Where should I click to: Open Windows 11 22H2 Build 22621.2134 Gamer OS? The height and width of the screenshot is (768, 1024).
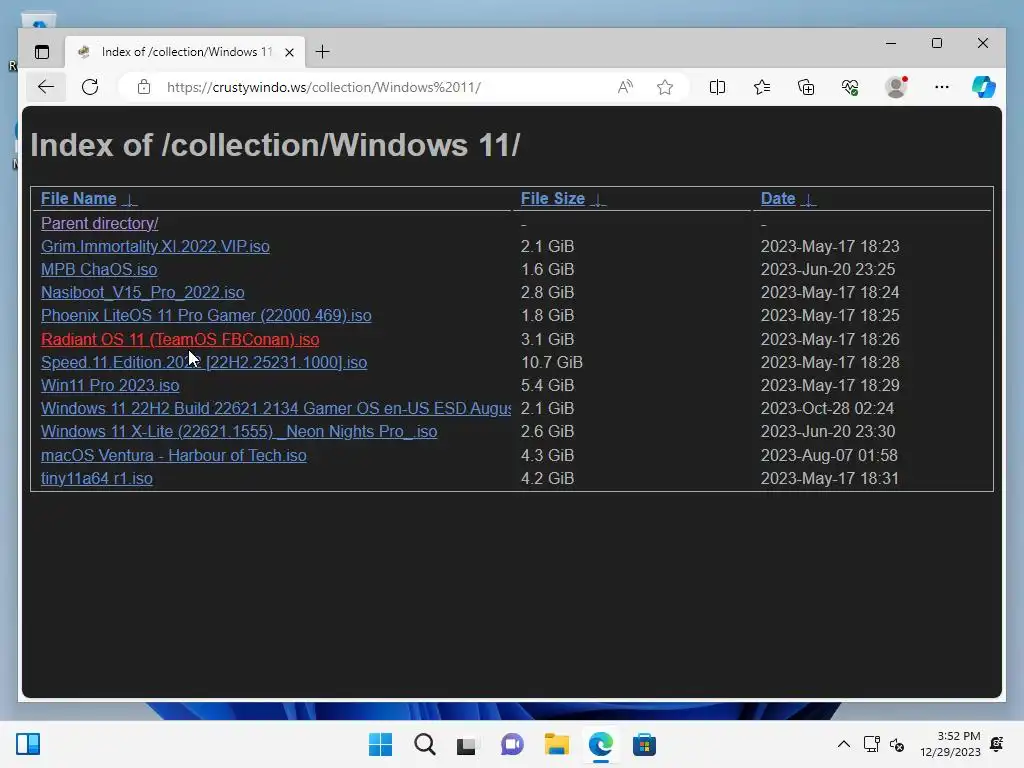click(x=276, y=408)
